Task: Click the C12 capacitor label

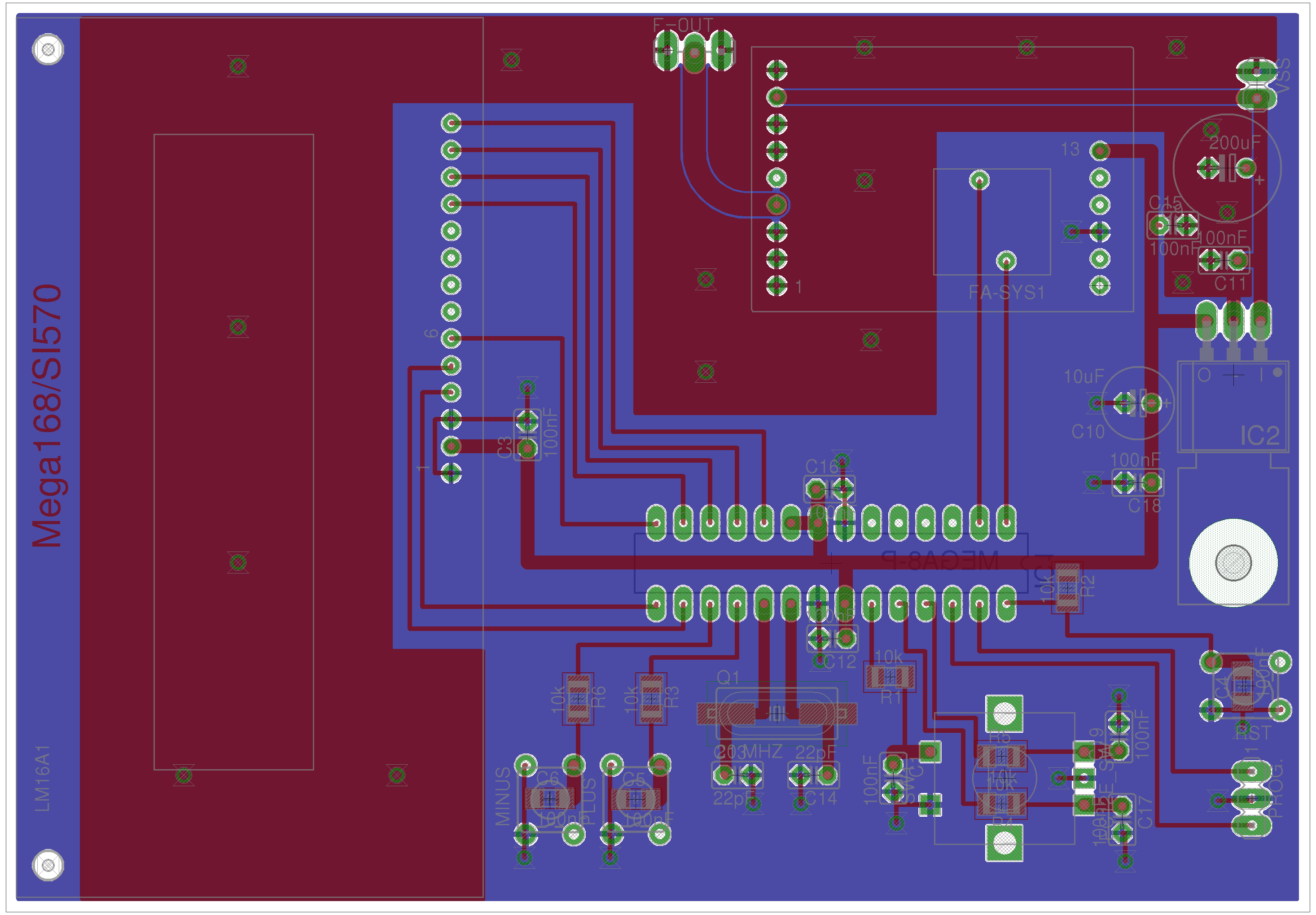Action: 839,662
